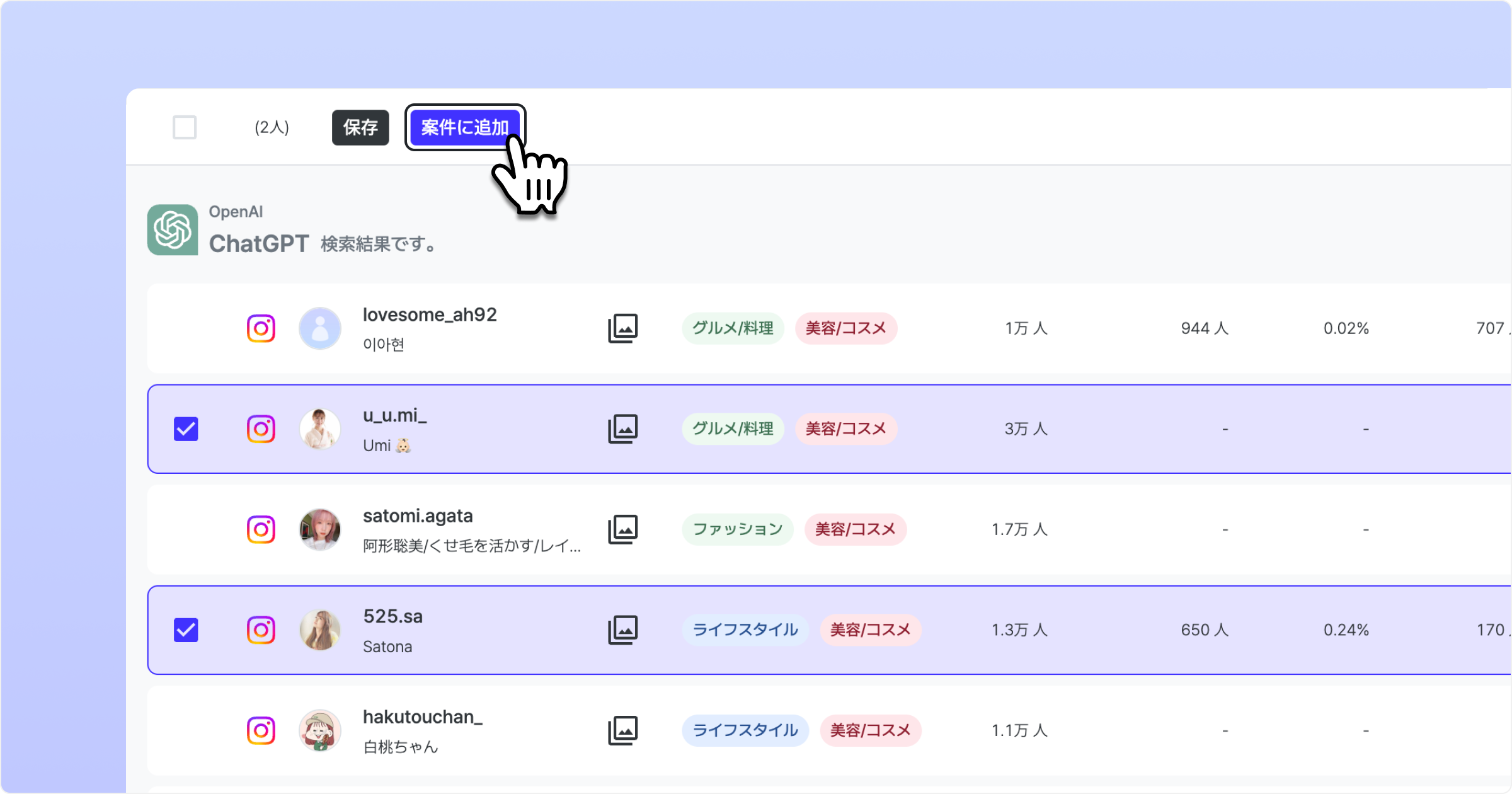The width and height of the screenshot is (1512, 794).
Task: Open 525.sa profile avatar thumbnail
Action: pos(320,630)
